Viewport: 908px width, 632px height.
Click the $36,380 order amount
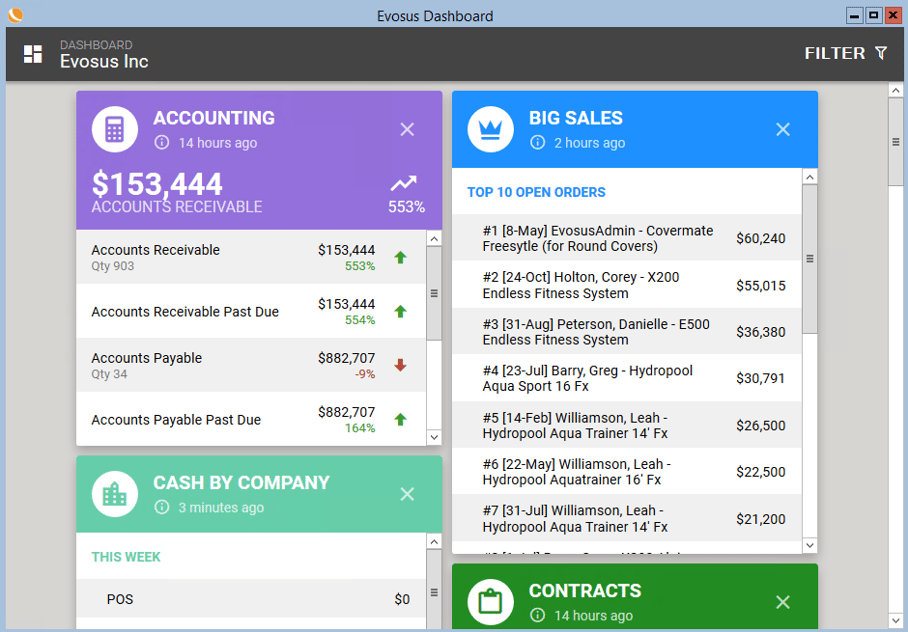pos(761,332)
